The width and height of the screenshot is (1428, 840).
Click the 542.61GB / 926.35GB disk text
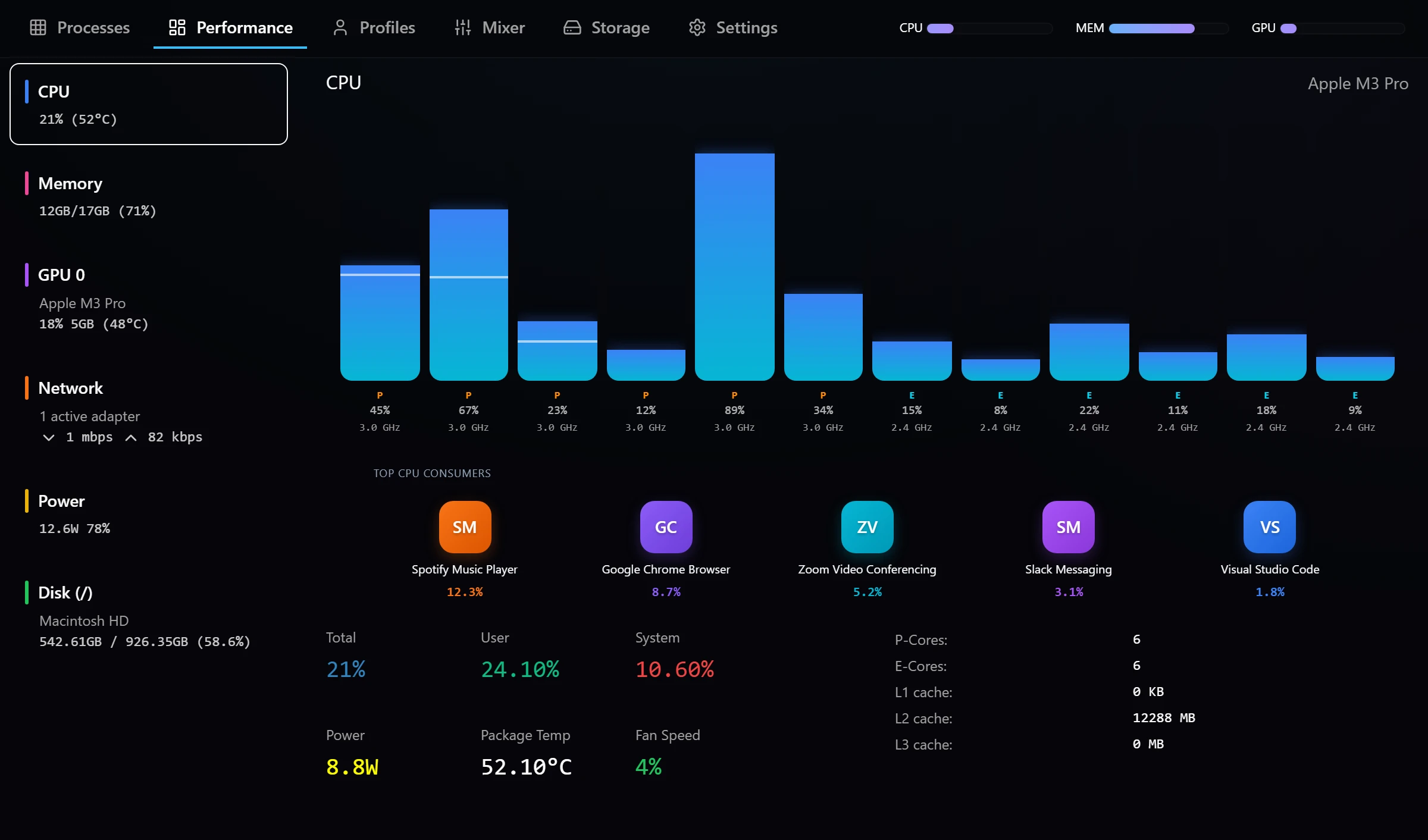coord(145,642)
